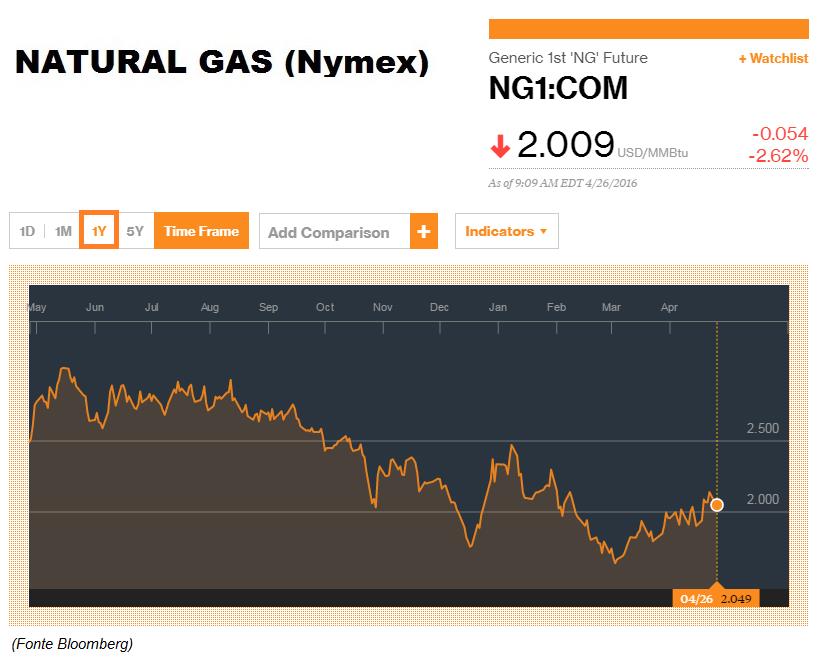Click the white circle marker on chart

[x=717, y=505]
